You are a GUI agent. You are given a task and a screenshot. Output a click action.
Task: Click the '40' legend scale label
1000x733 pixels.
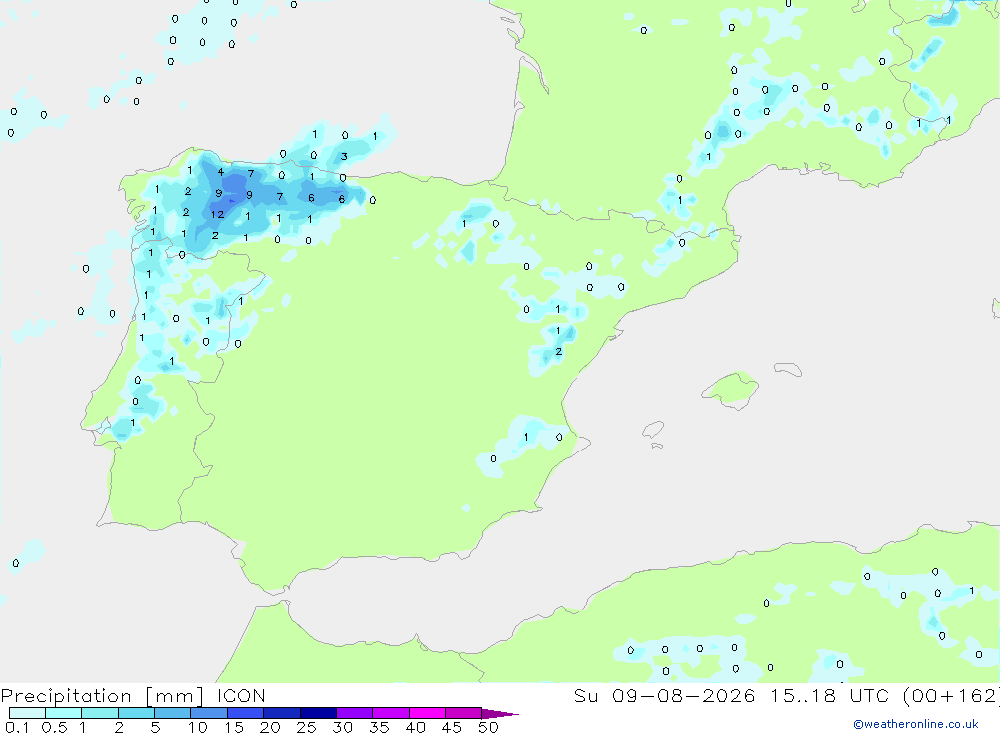pos(416,727)
